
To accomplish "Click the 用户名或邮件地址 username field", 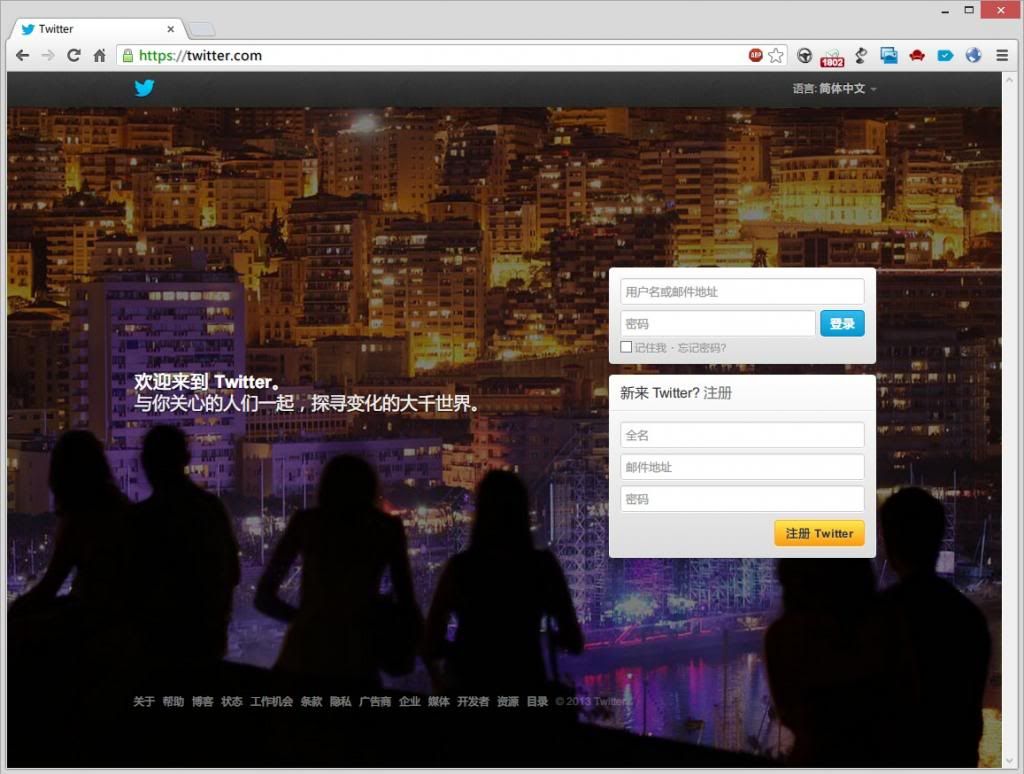I will [742, 291].
